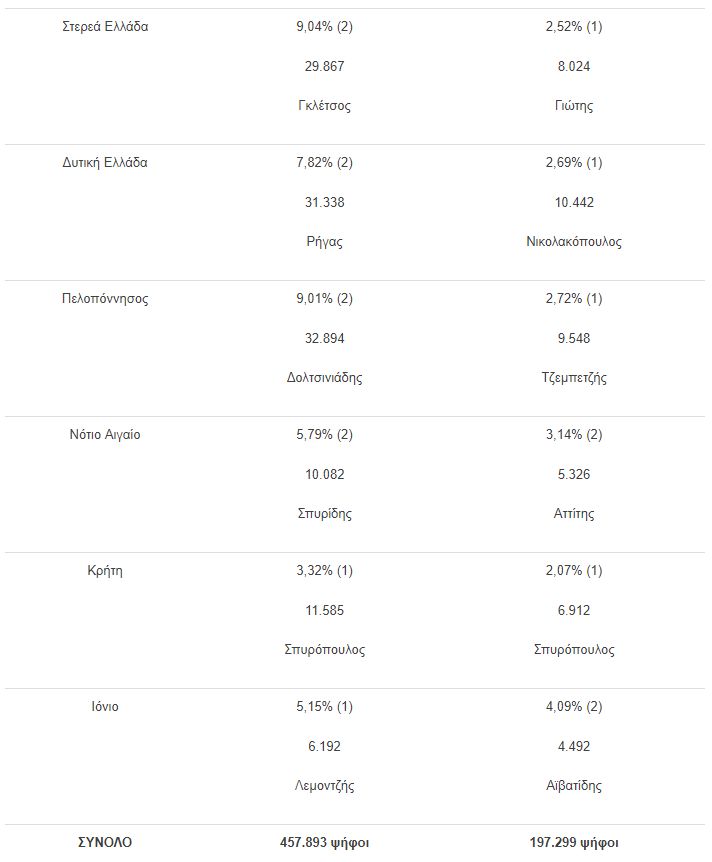Click the Κρήτη region label
Viewport: 712px width, 862px height.
coord(105,571)
